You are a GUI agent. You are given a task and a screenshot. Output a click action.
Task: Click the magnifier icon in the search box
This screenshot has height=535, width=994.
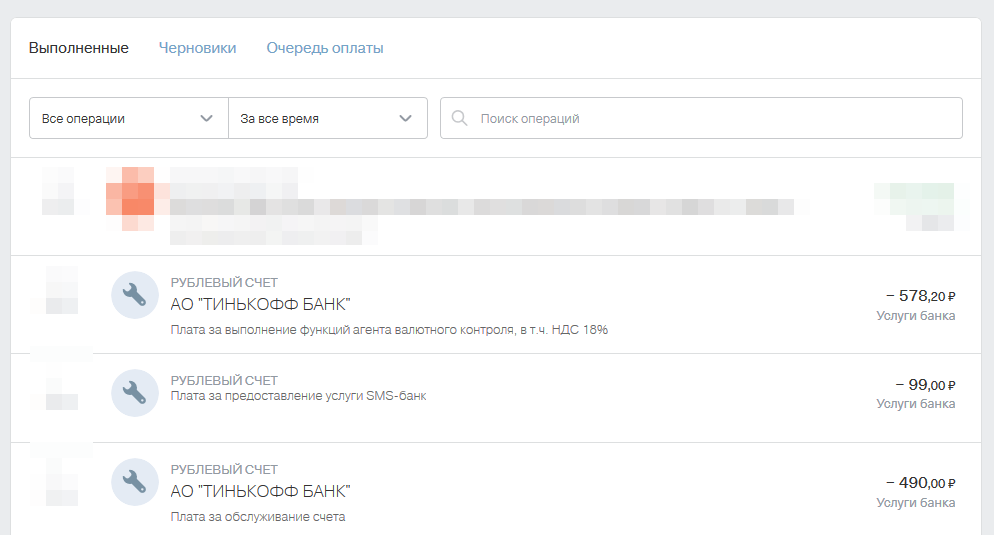click(460, 118)
